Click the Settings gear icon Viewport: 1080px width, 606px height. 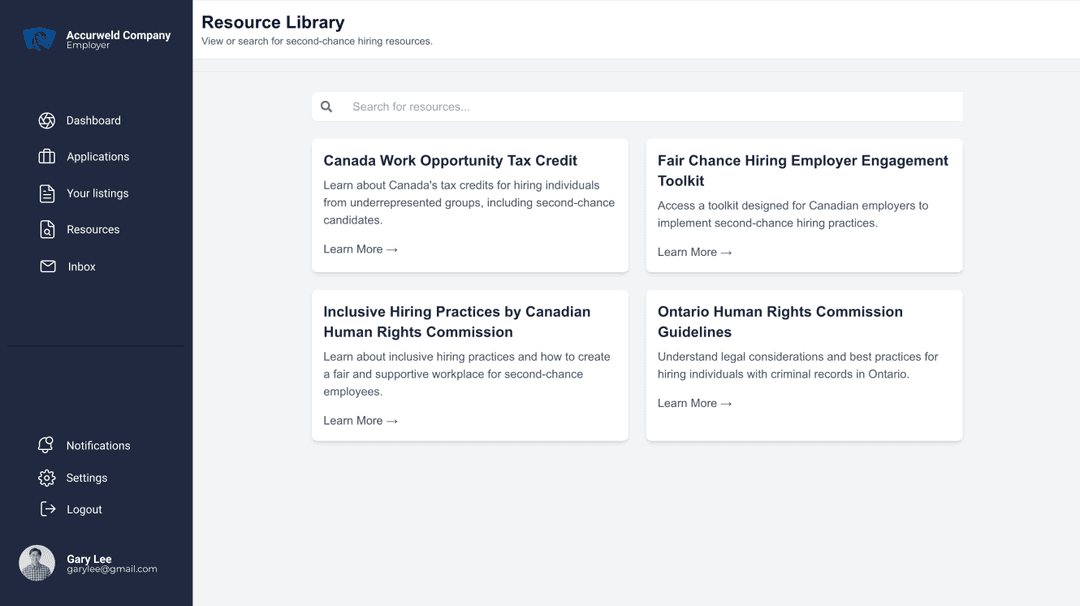click(x=47, y=478)
